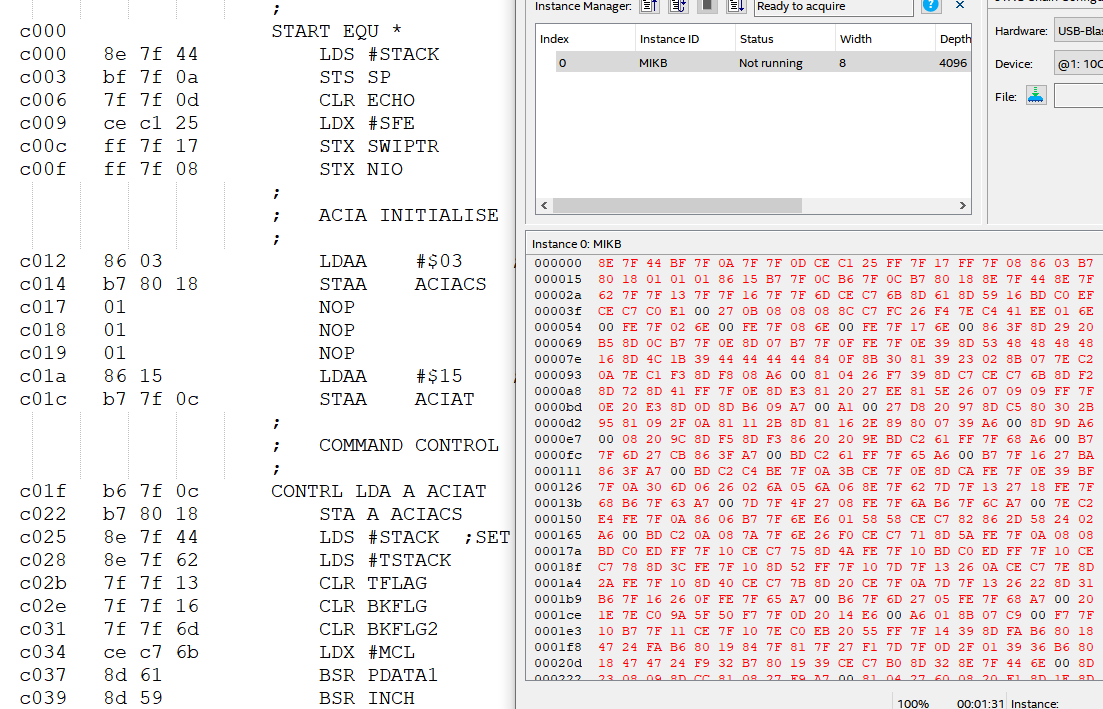Click the Write Data to memory icon

pyautogui.click(x=736, y=6)
